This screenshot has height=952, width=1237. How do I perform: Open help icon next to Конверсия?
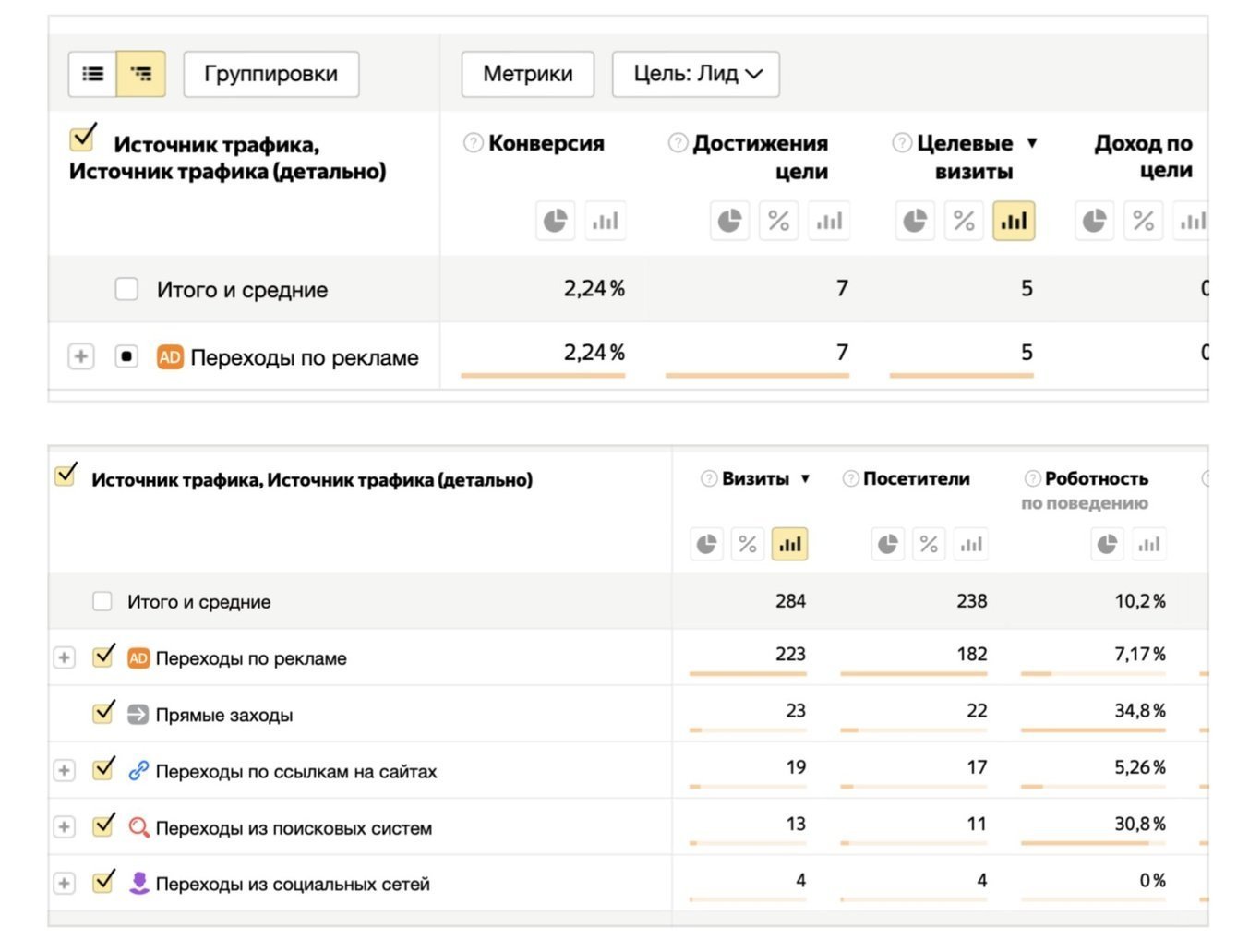coord(473,143)
